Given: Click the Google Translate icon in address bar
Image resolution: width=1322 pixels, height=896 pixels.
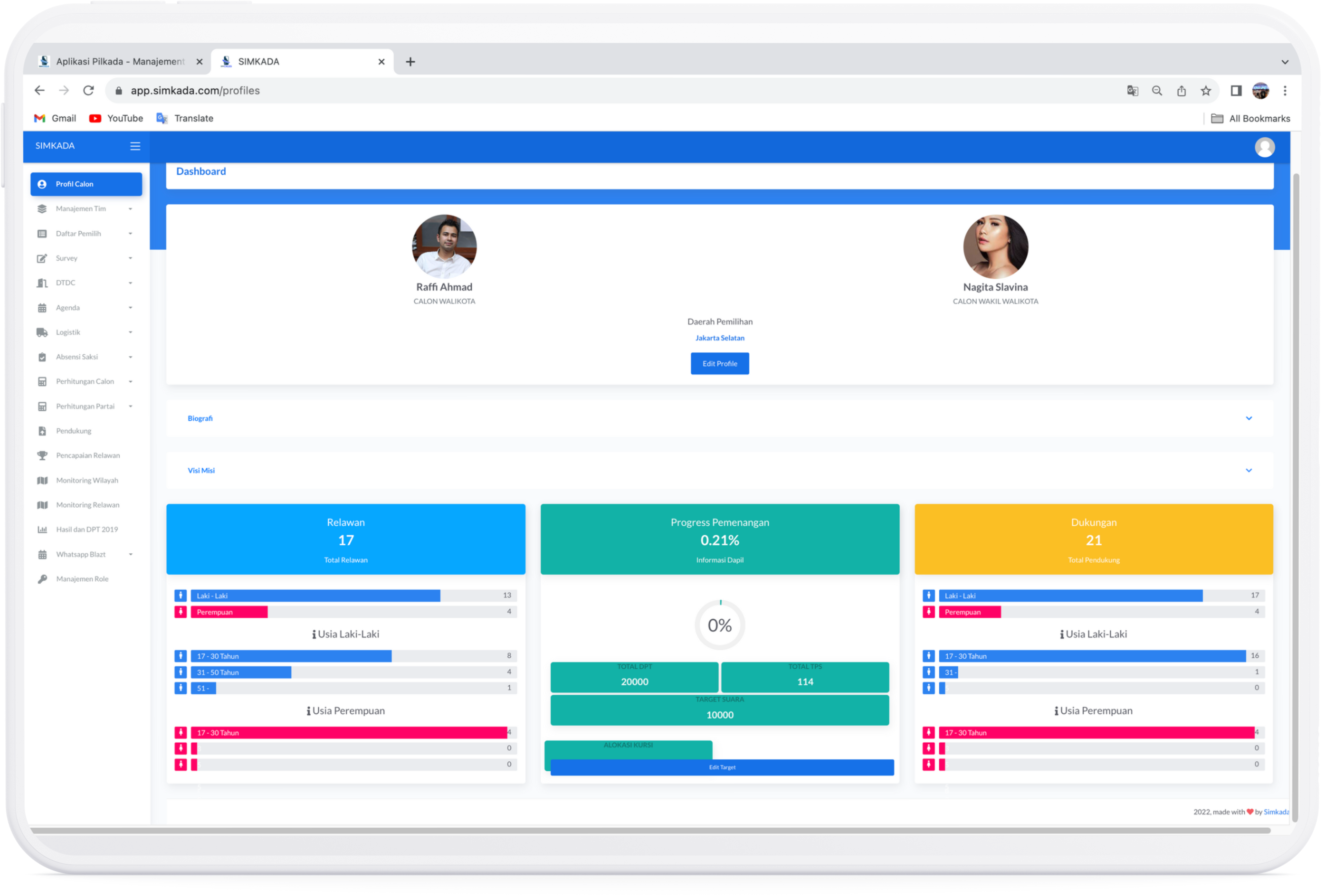Looking at the screenshot, I should point(1132,91).
